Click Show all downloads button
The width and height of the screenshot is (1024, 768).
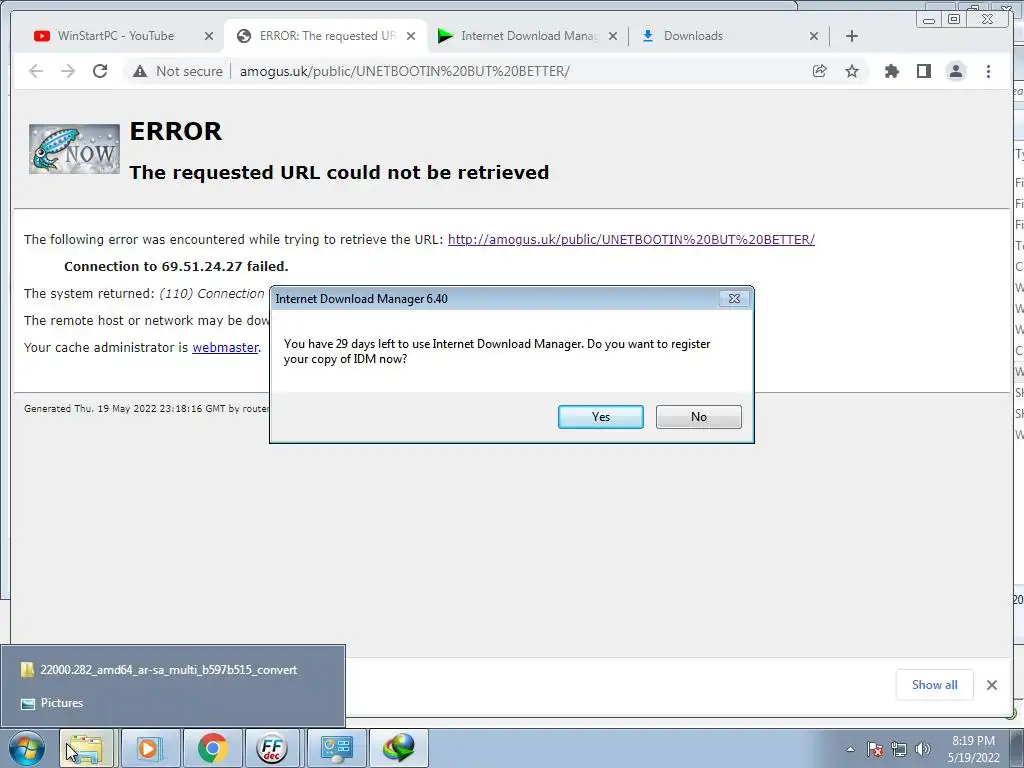click(x=935, y=684)
